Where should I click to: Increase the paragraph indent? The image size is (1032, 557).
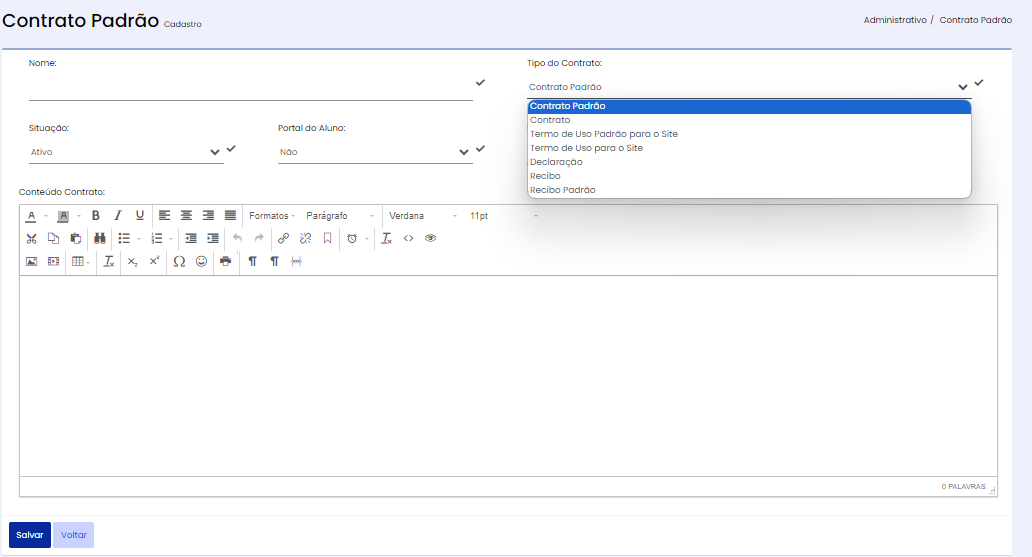pyautogui.click(x=213, y=238)
